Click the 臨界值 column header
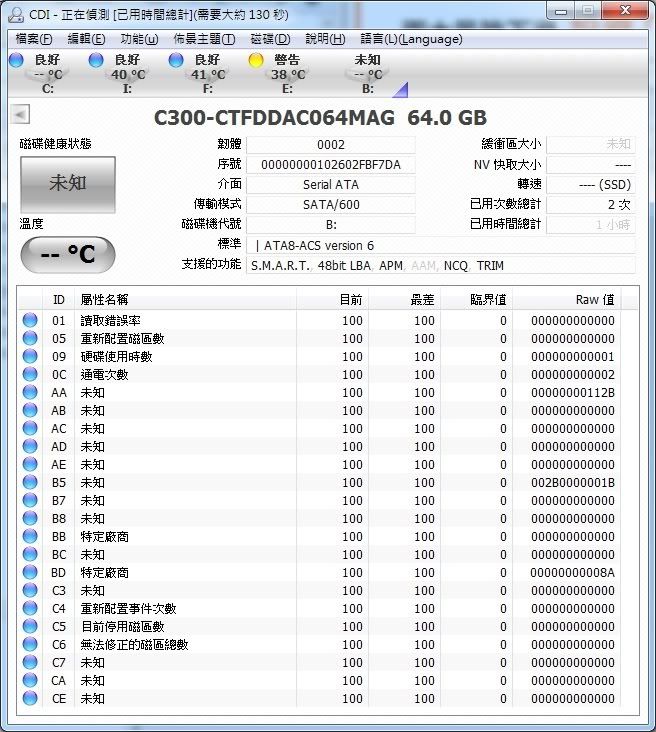656x732 pixels. (x=476, y=300)
